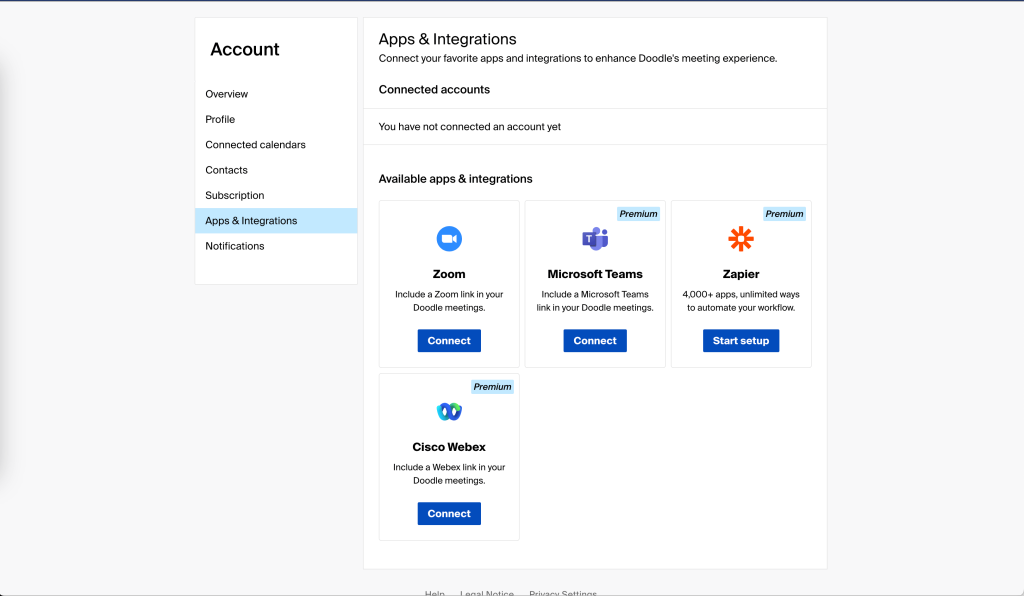Click the Cisco Webex logo icon
This screenshot has width=1024, height=596.
[449, 411]
